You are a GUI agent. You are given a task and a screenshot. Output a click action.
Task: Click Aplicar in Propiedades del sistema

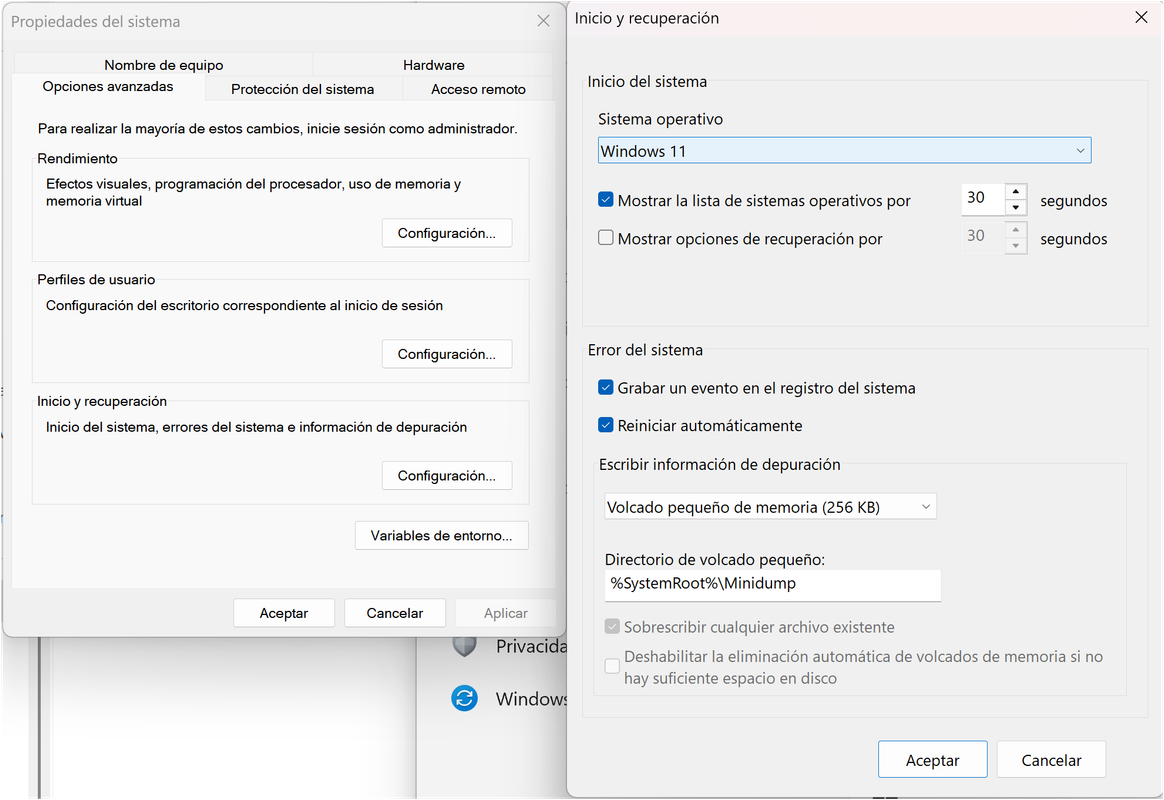tap(506, 613)
